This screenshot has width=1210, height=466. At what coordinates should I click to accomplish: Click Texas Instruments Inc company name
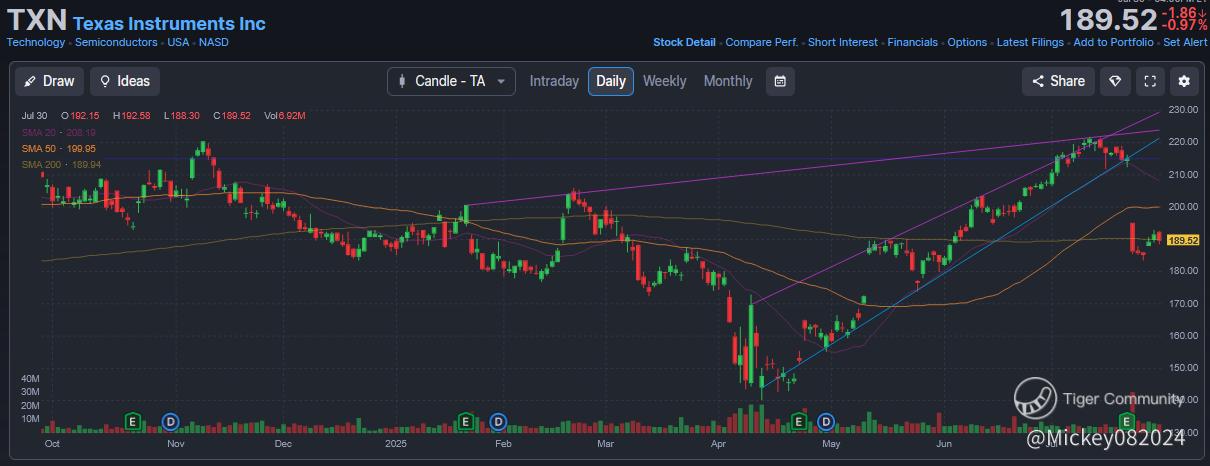[170, 22]
